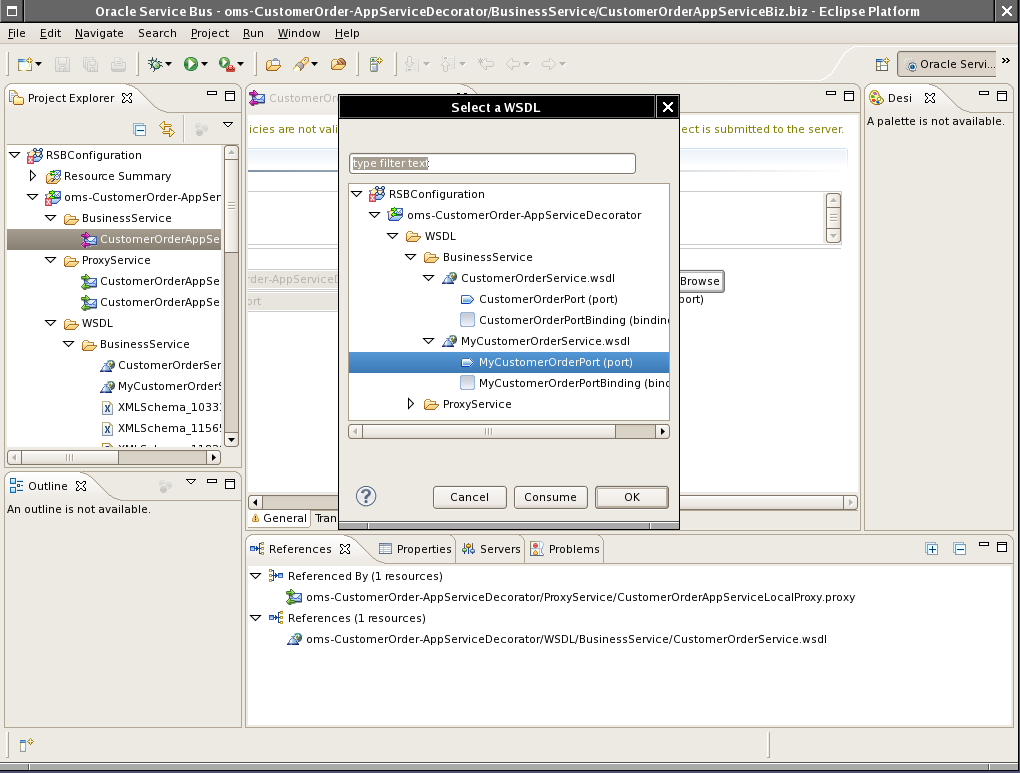Click the type filter text field

[492, 163]
